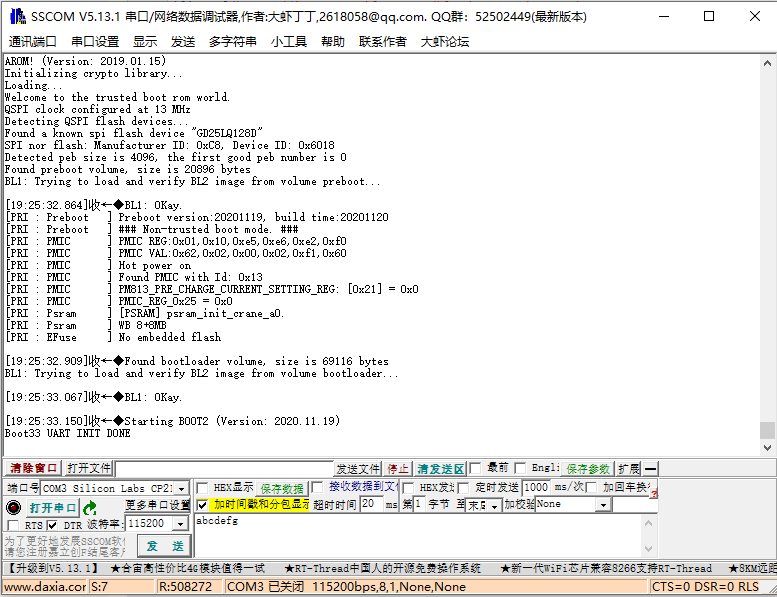Open the 末尾 position dropdown
Screen dimensions: 777x597
[x=494, y=505]
